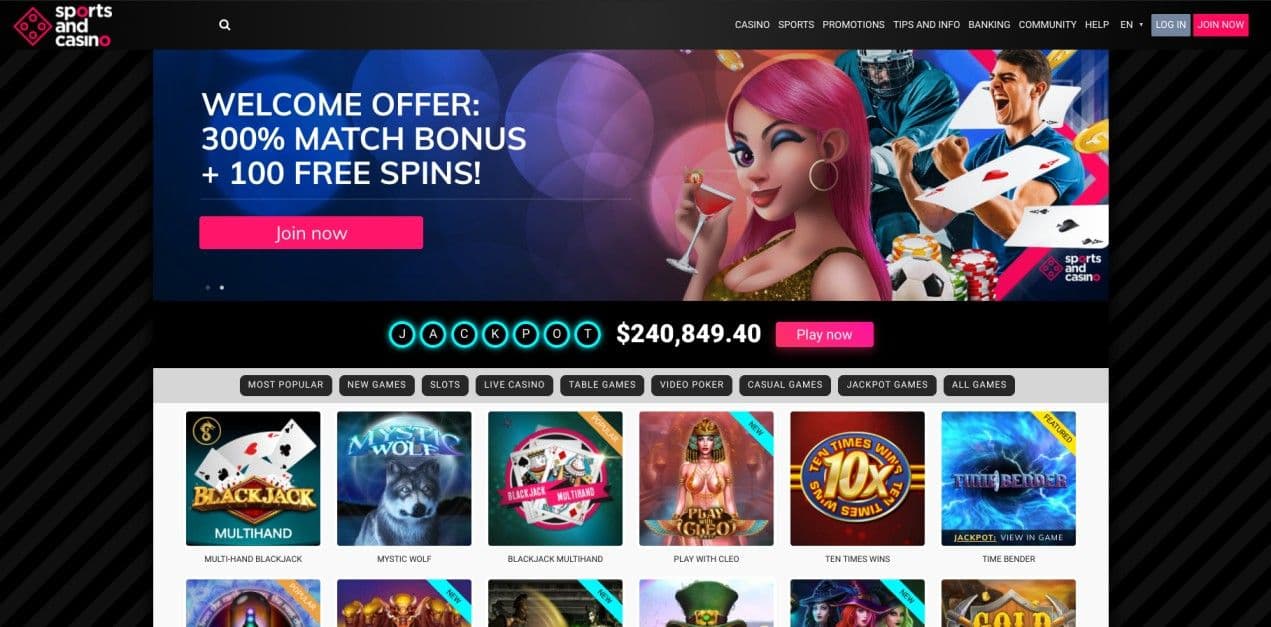Click the LOG IN button
Screen dimensions: 1271x627
coord(1171,25)
